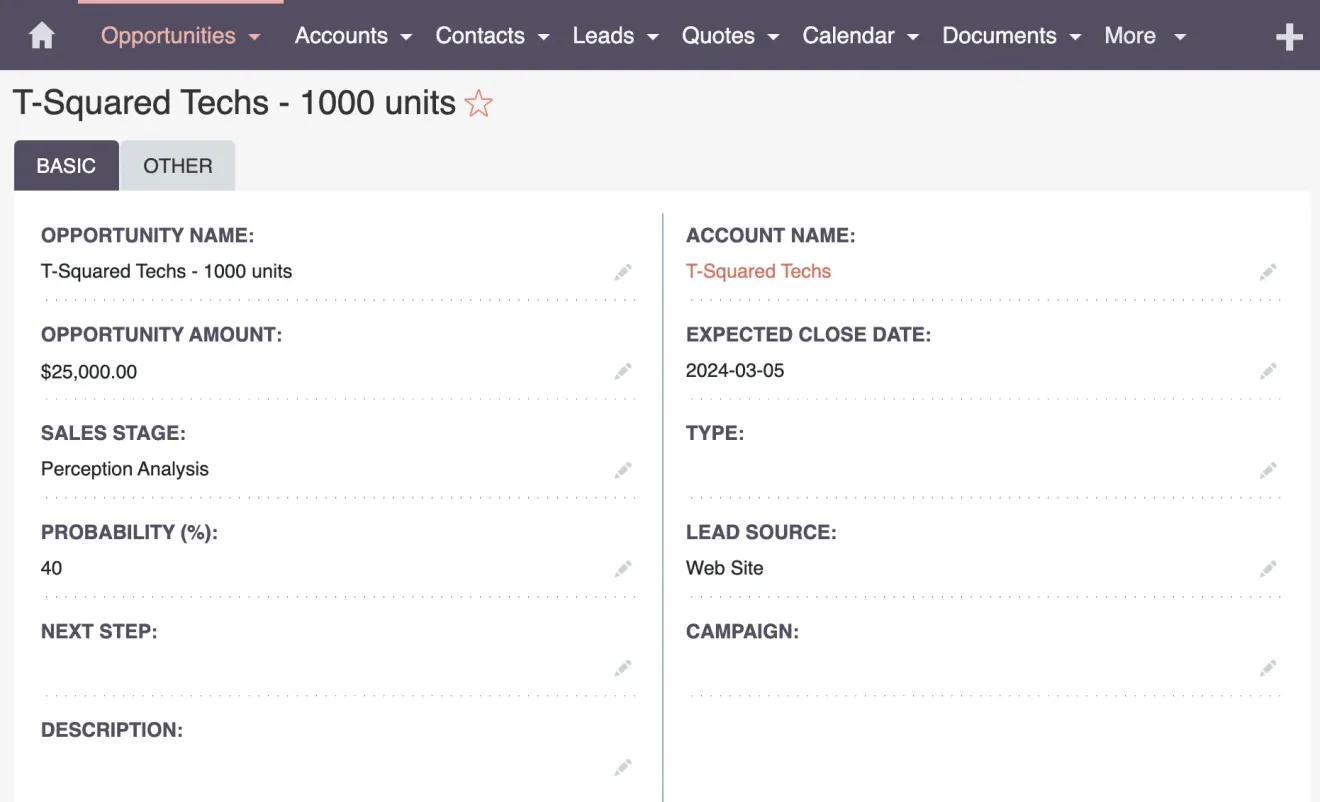Expand the Accounts dropdown menu

tap(352, 35)
